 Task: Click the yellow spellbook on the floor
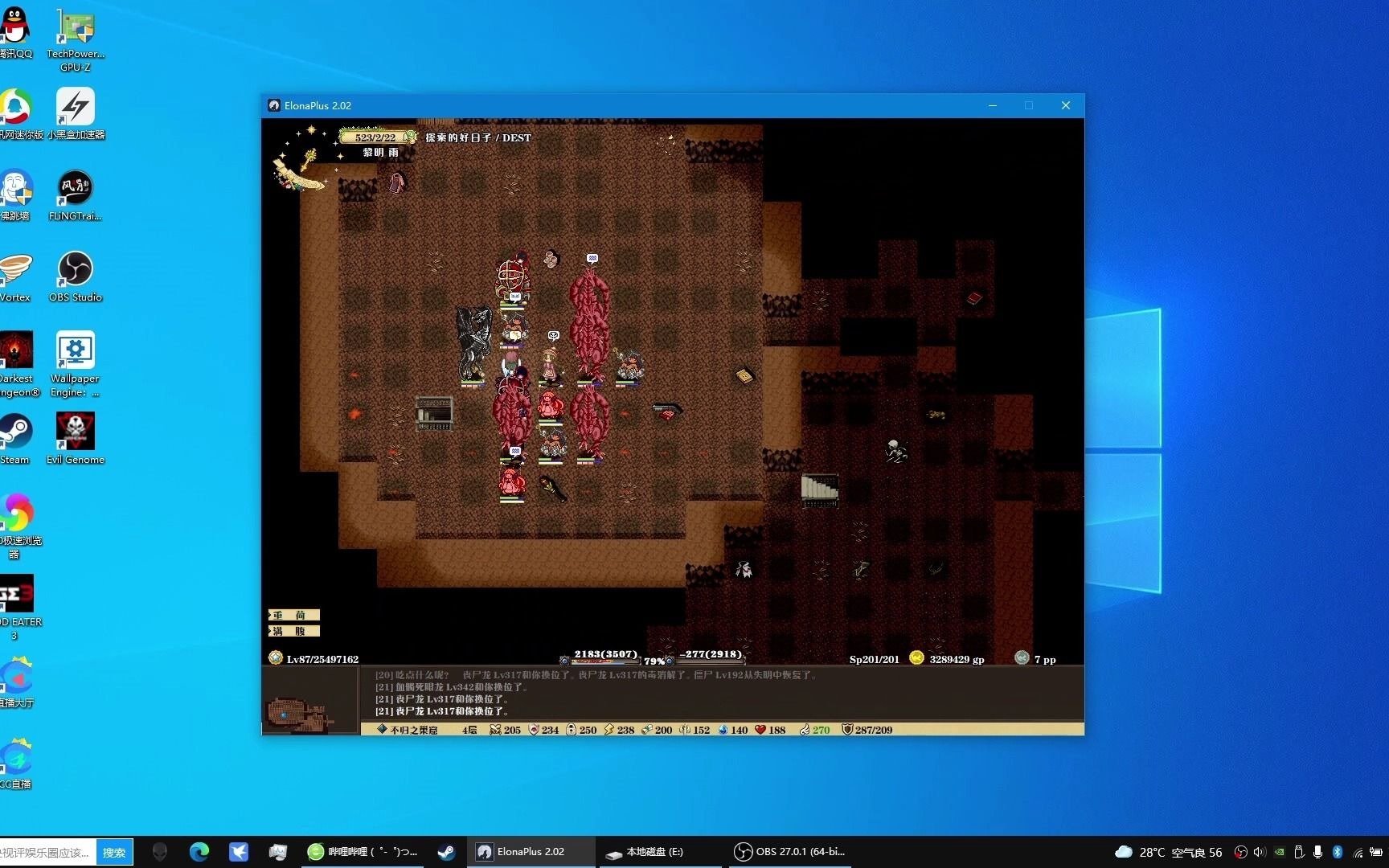[x=744, y=375]
